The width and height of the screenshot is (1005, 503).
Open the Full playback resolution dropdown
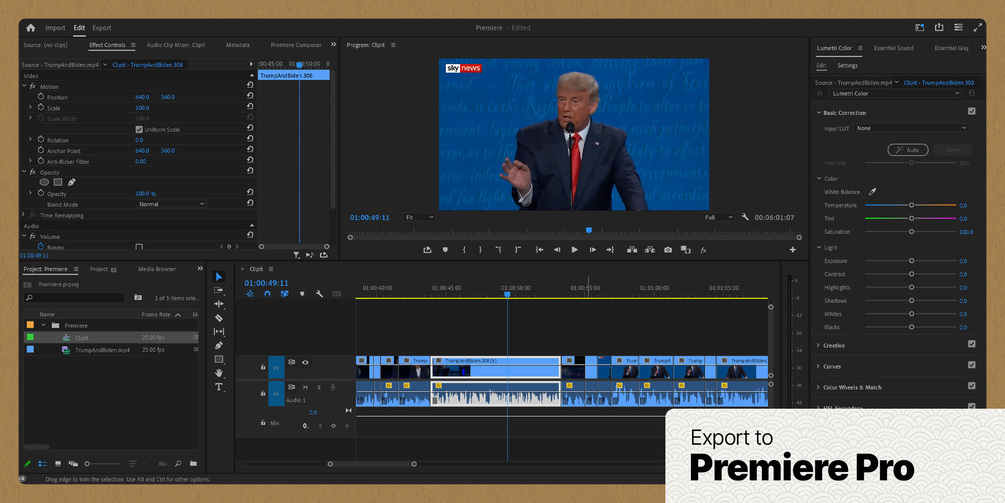[718, 217]
